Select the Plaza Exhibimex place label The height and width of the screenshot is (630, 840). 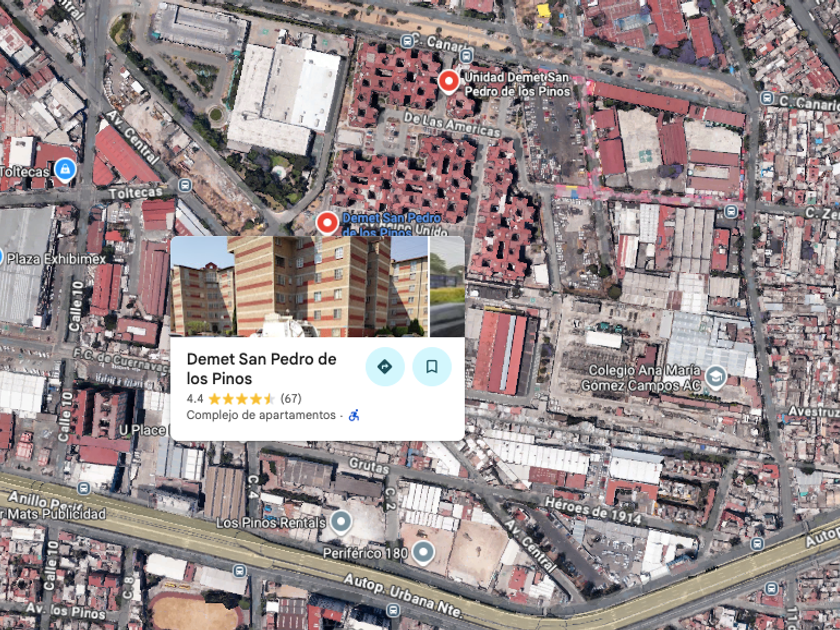click(x=56, y=259)
